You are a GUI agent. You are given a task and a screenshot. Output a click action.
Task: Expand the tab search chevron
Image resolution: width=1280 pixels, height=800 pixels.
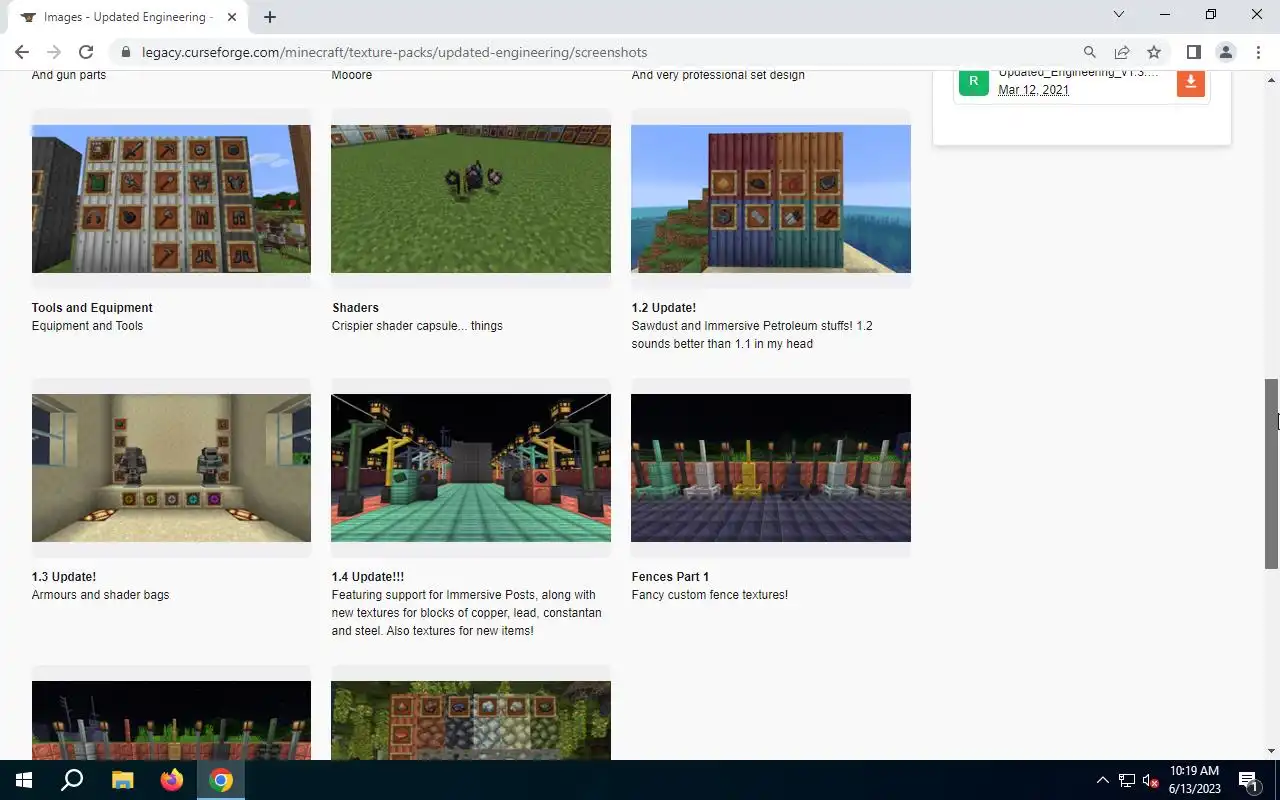coord(1119,15)
